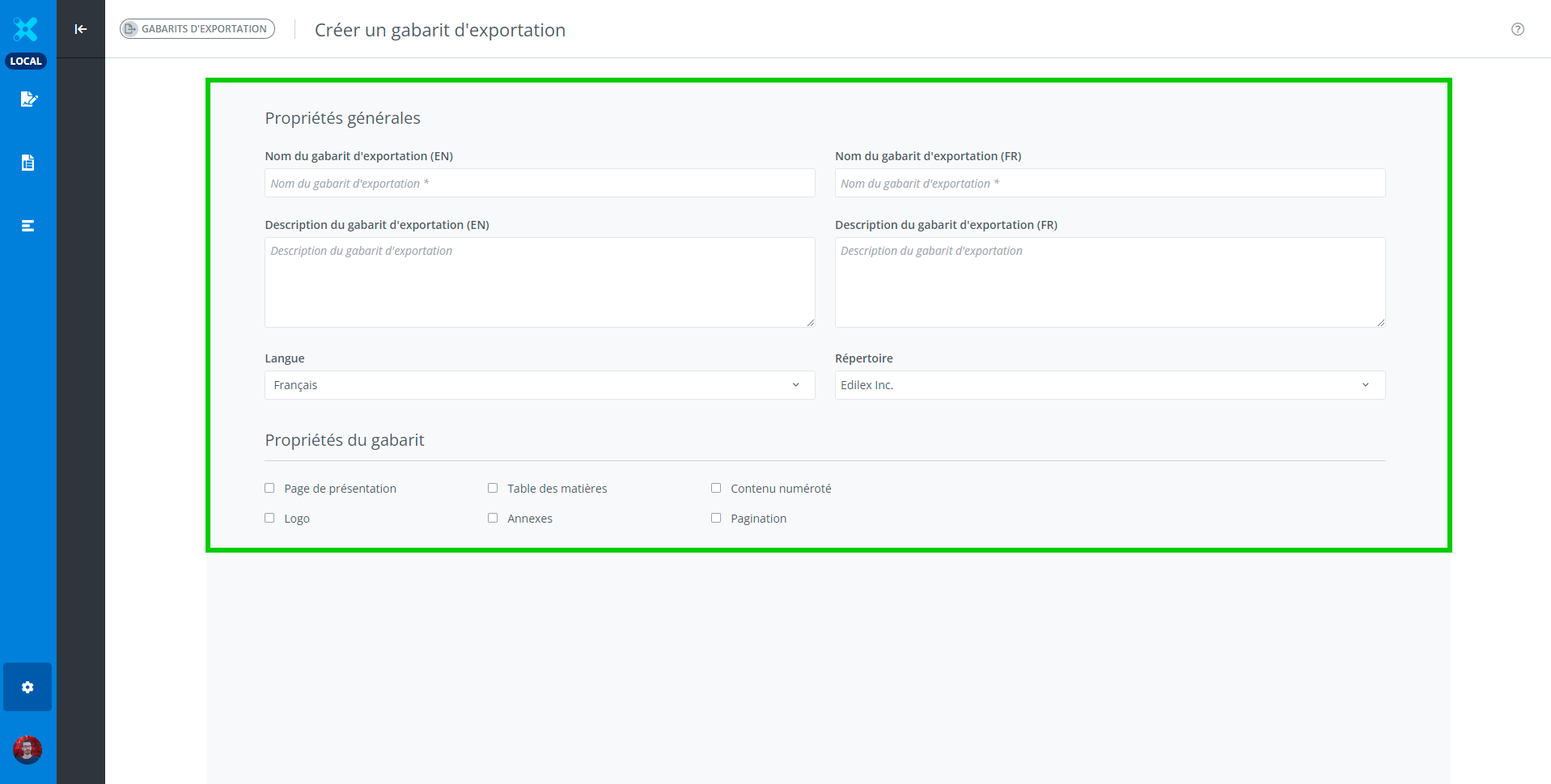Collapse the side panel arrow icon
Viewport: 1551px width, 784px height.
(x=81, y=29)
